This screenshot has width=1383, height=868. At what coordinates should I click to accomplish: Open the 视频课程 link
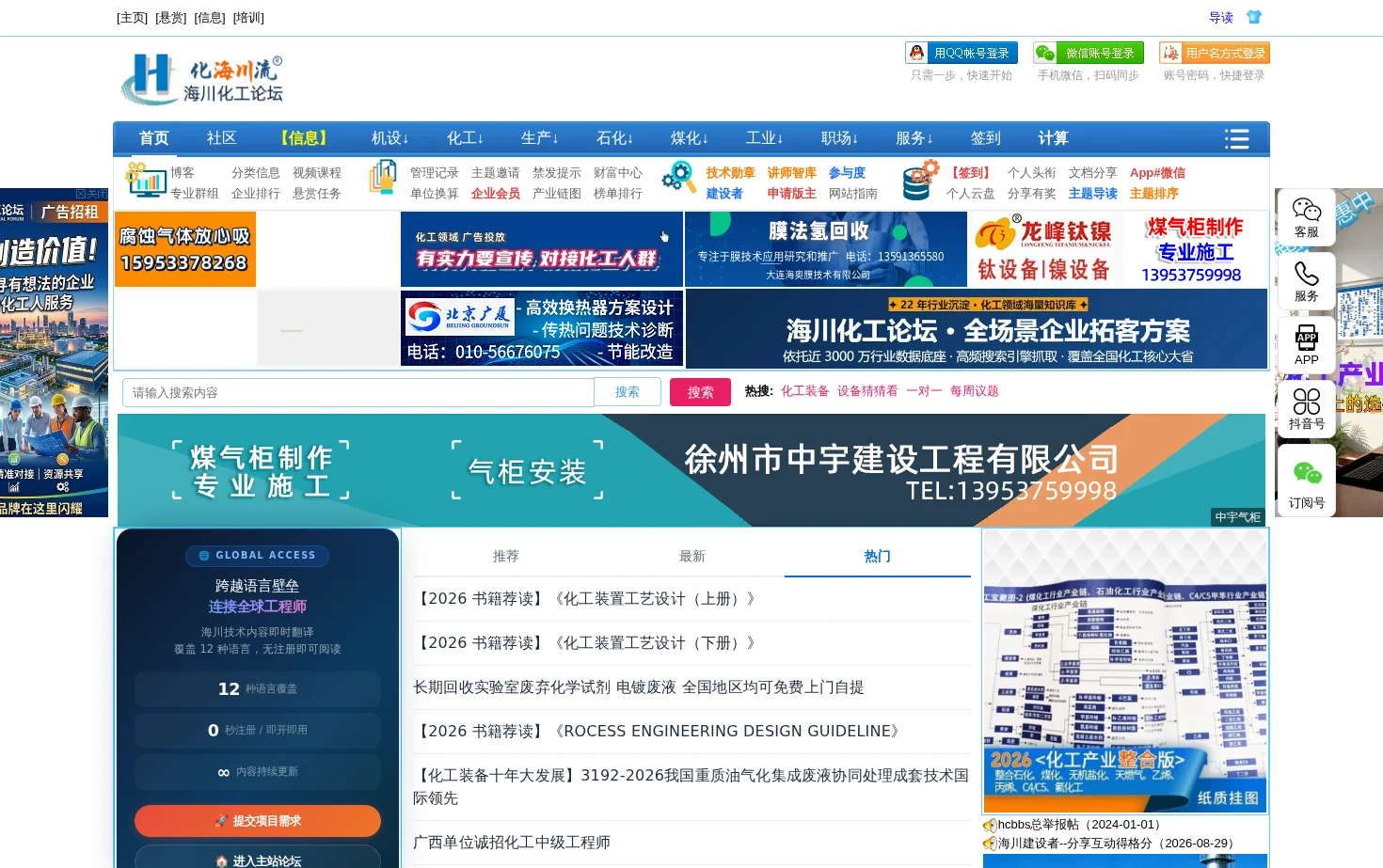pyautogui.click(x=317, y=173)
